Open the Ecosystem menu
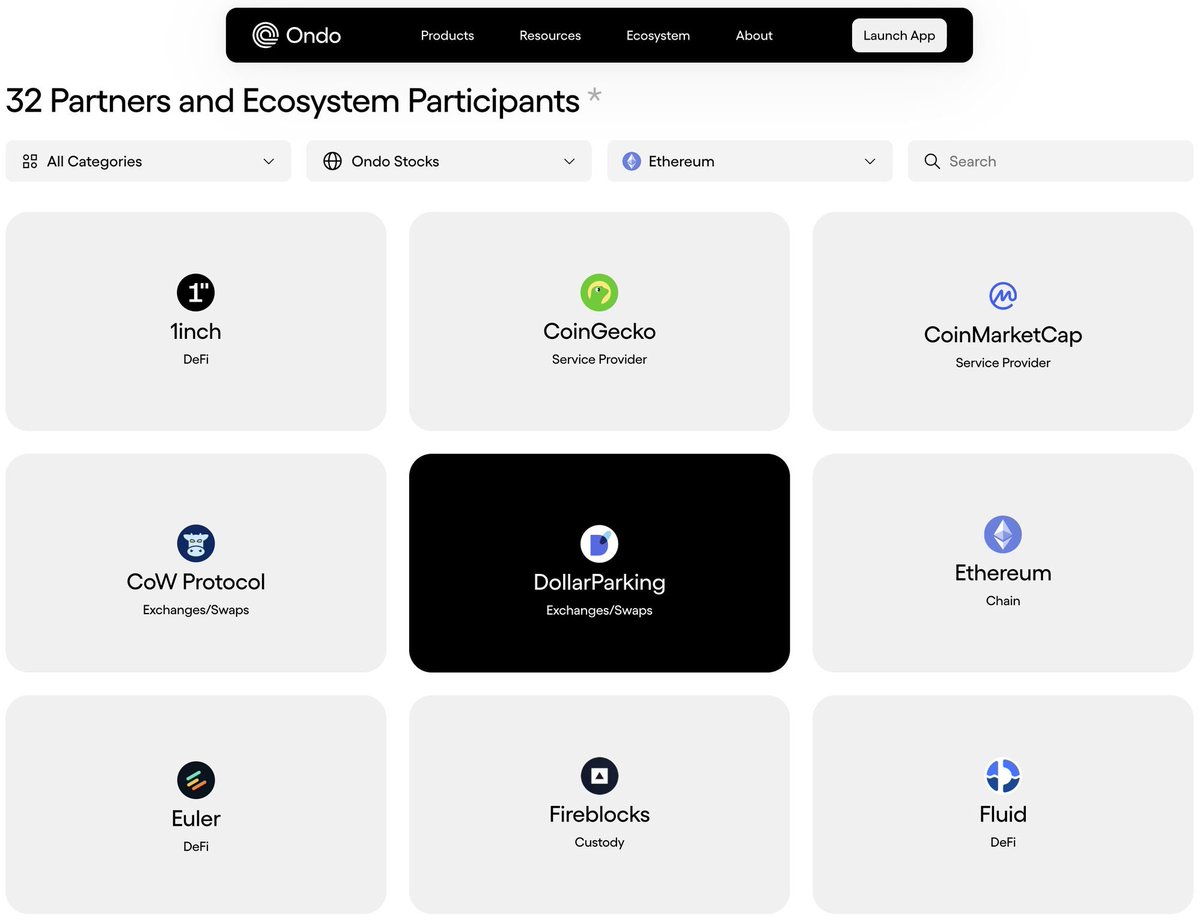The height and width of the screenshot is (923, 1200). [x=658, y=35]
